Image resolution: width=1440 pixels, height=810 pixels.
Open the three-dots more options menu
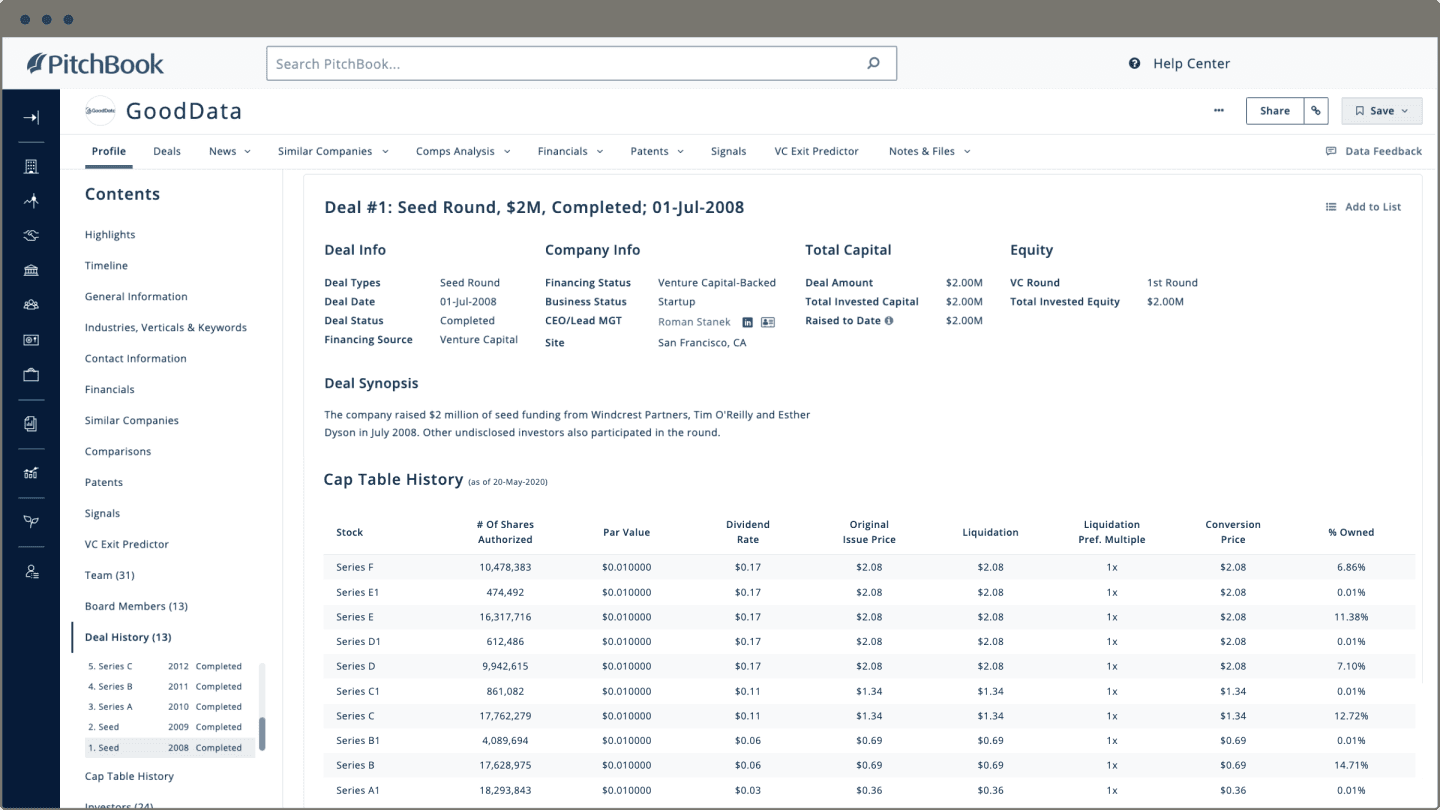1218,111
